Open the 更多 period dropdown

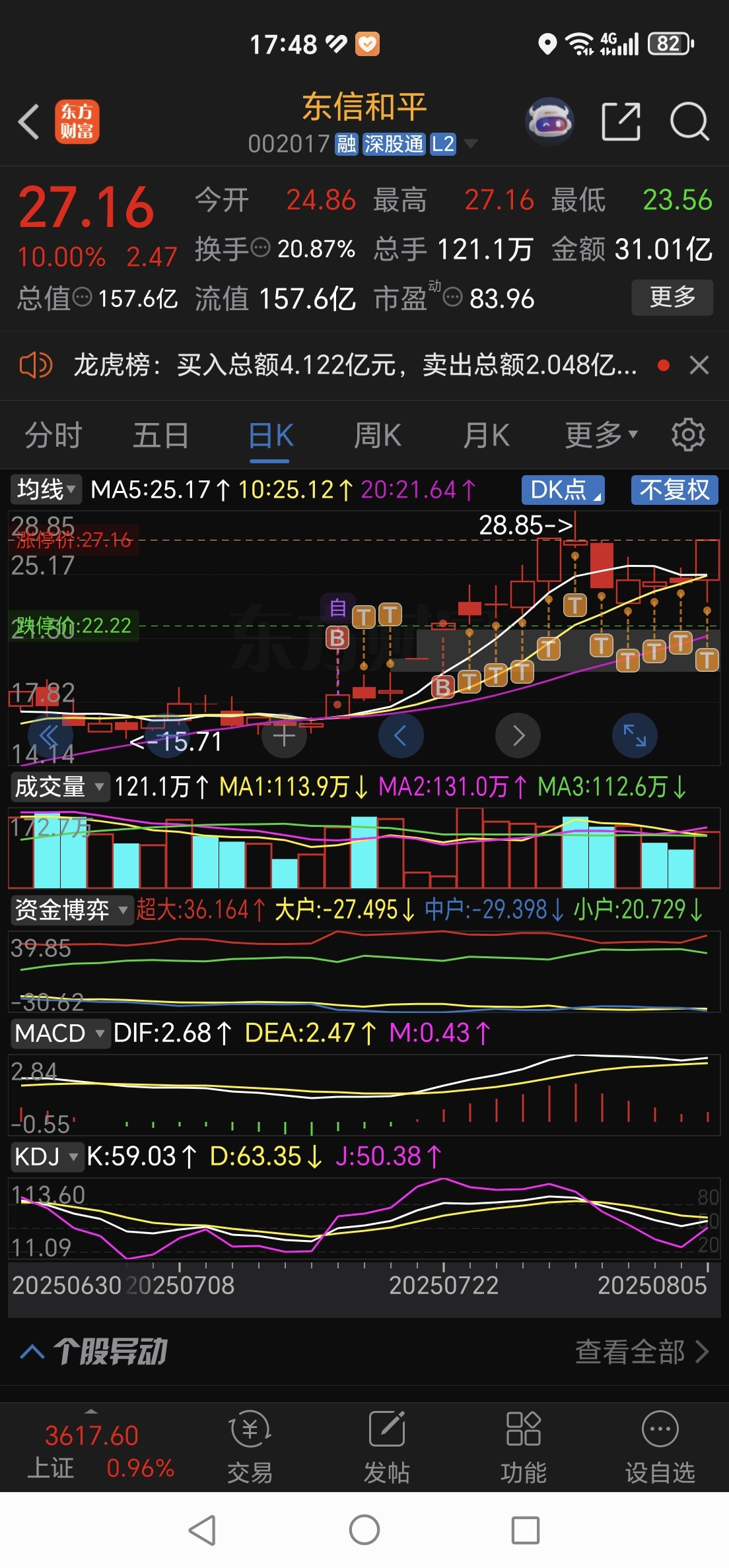pyautogui.click(x=601, y=435)
